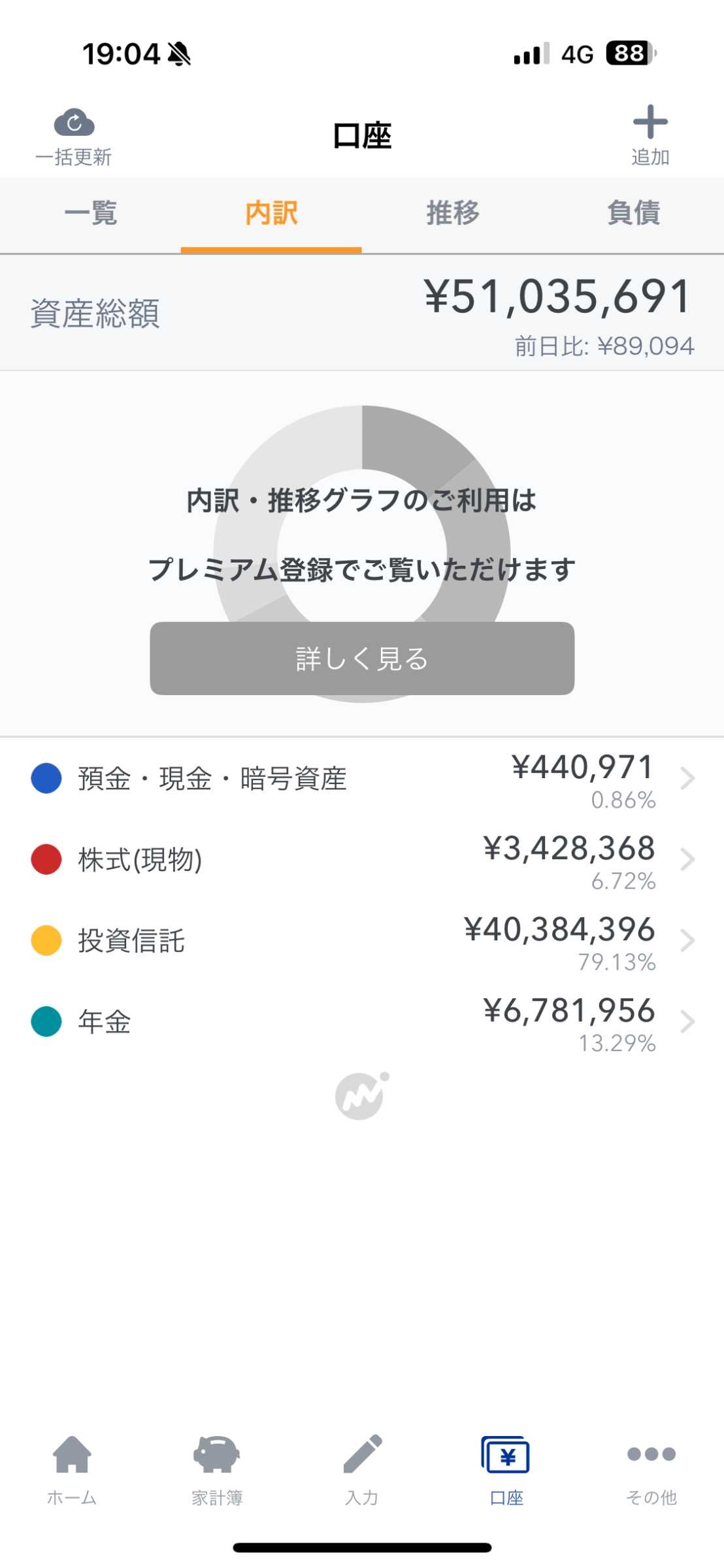Tap the 入力 pencil icon
Viewport: 724px width, 1568px height.
coord(362,1454)
